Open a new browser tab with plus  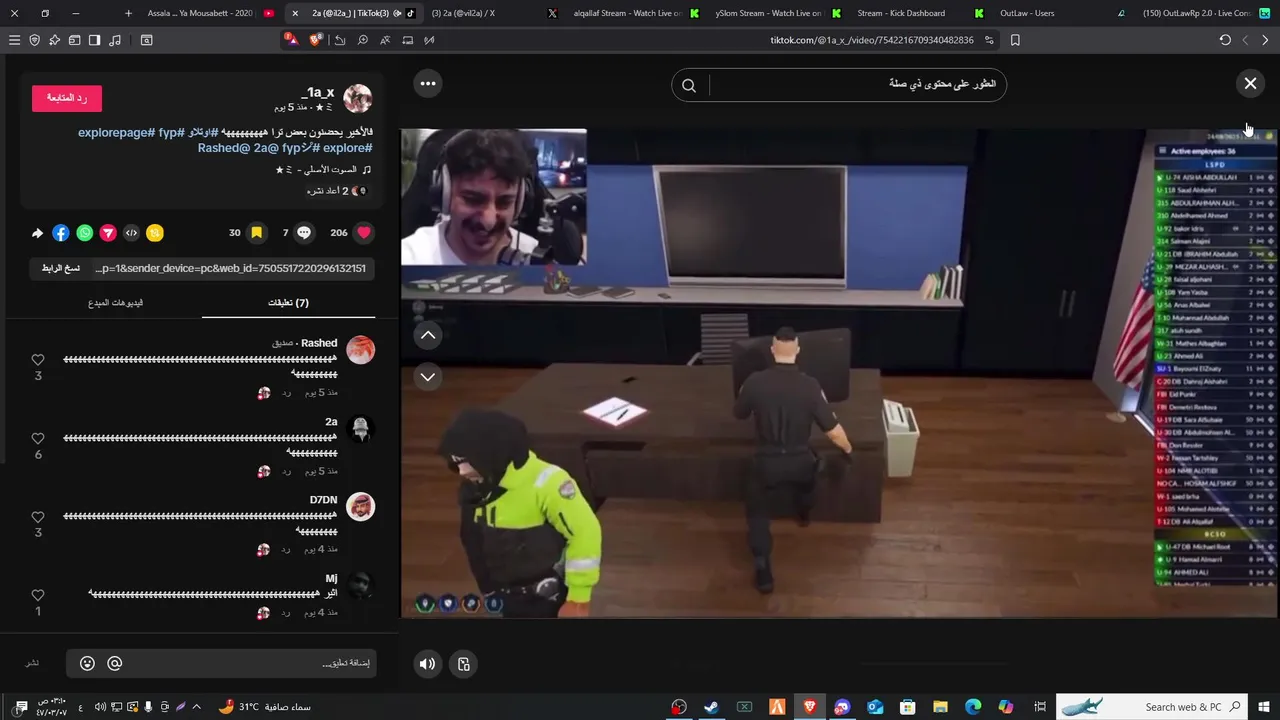click(x=128, y=13)
